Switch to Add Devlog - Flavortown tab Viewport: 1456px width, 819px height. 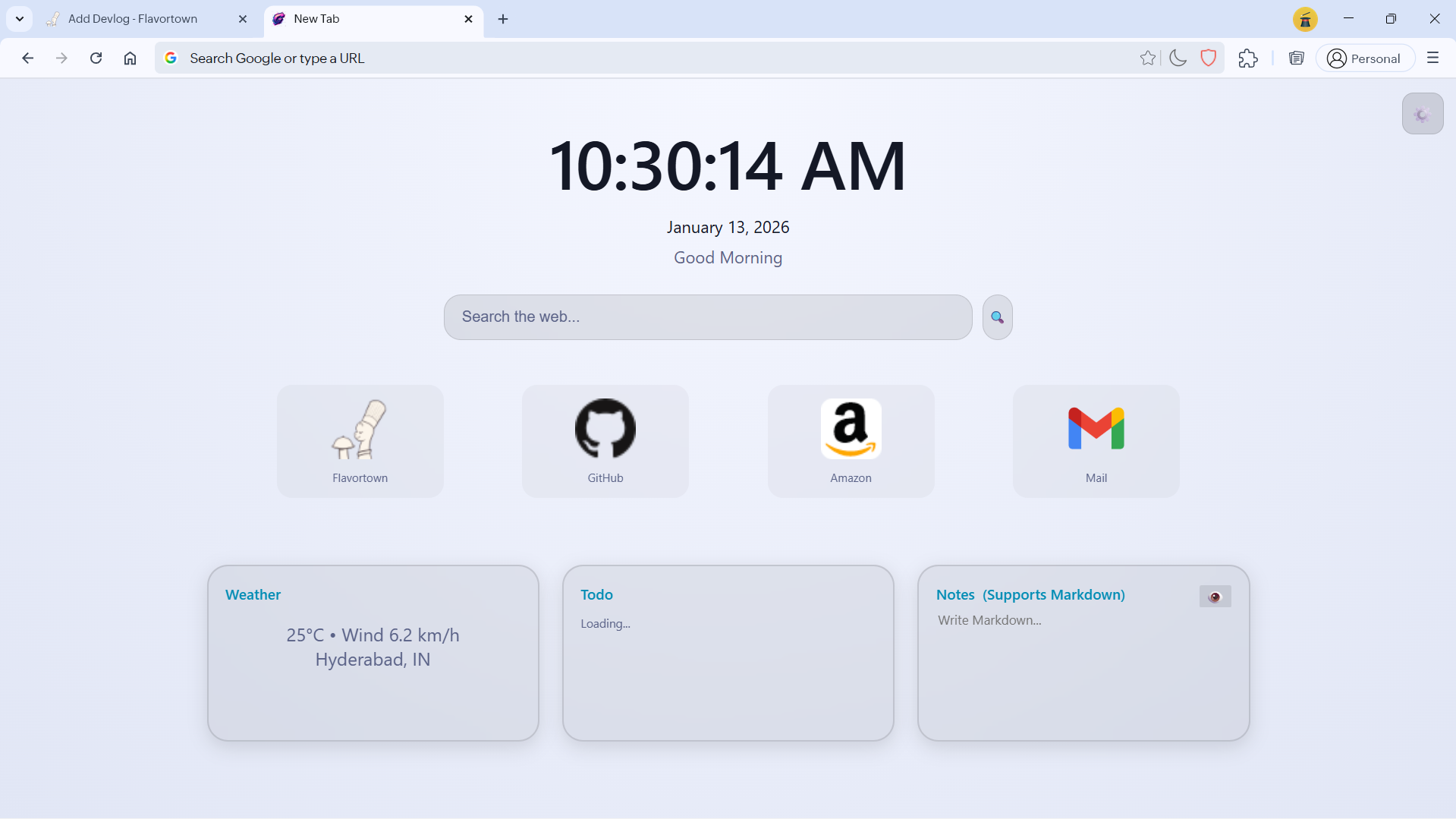133,19
